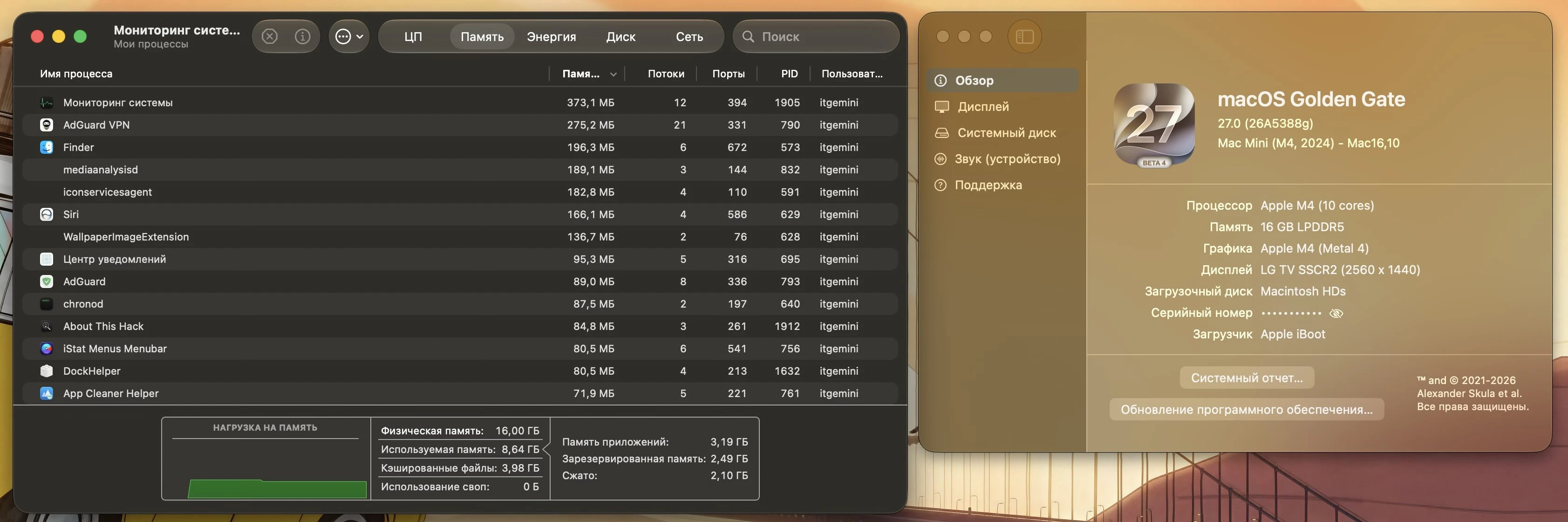Select the iconservicesagent process name
This screenshot has height=522, width=1568.
(x=107, y=192)
